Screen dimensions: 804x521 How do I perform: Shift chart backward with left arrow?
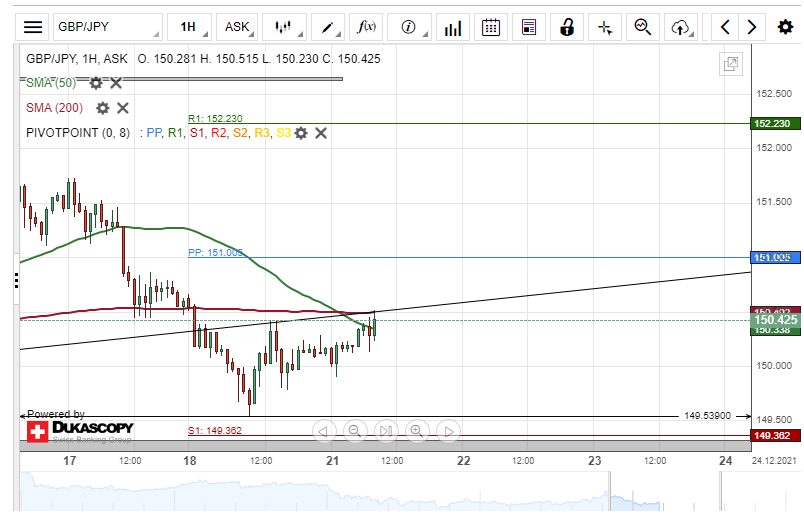(x=725, y=27)
